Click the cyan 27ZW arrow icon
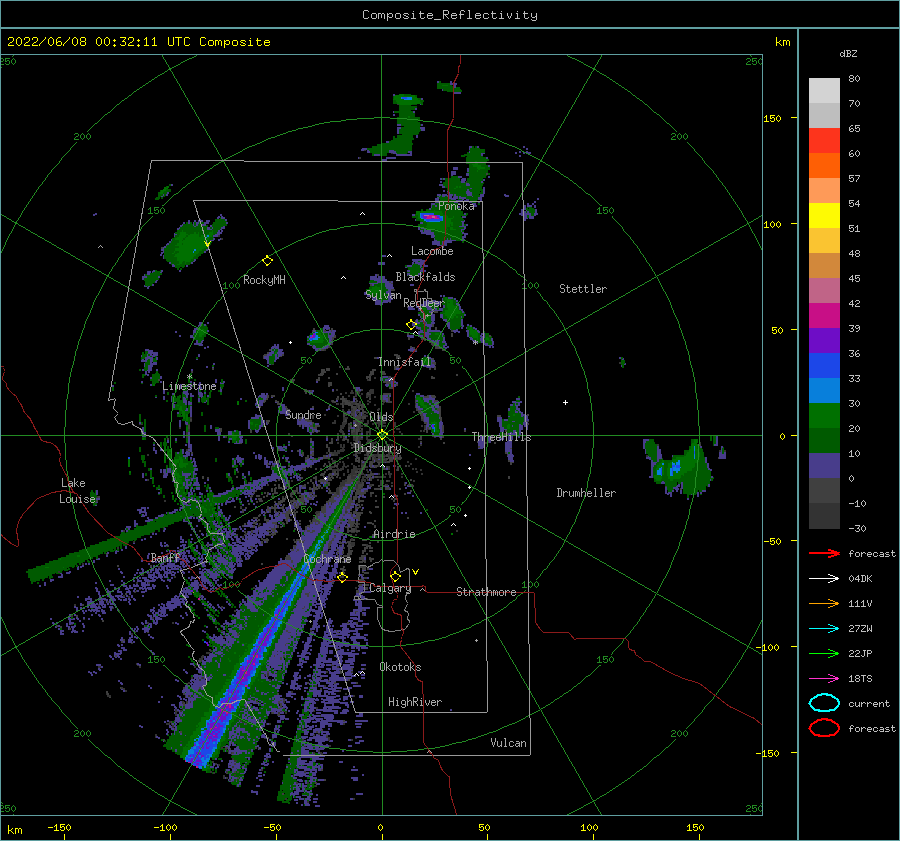Screen dimensions: 900x841 tap(824, 628)
